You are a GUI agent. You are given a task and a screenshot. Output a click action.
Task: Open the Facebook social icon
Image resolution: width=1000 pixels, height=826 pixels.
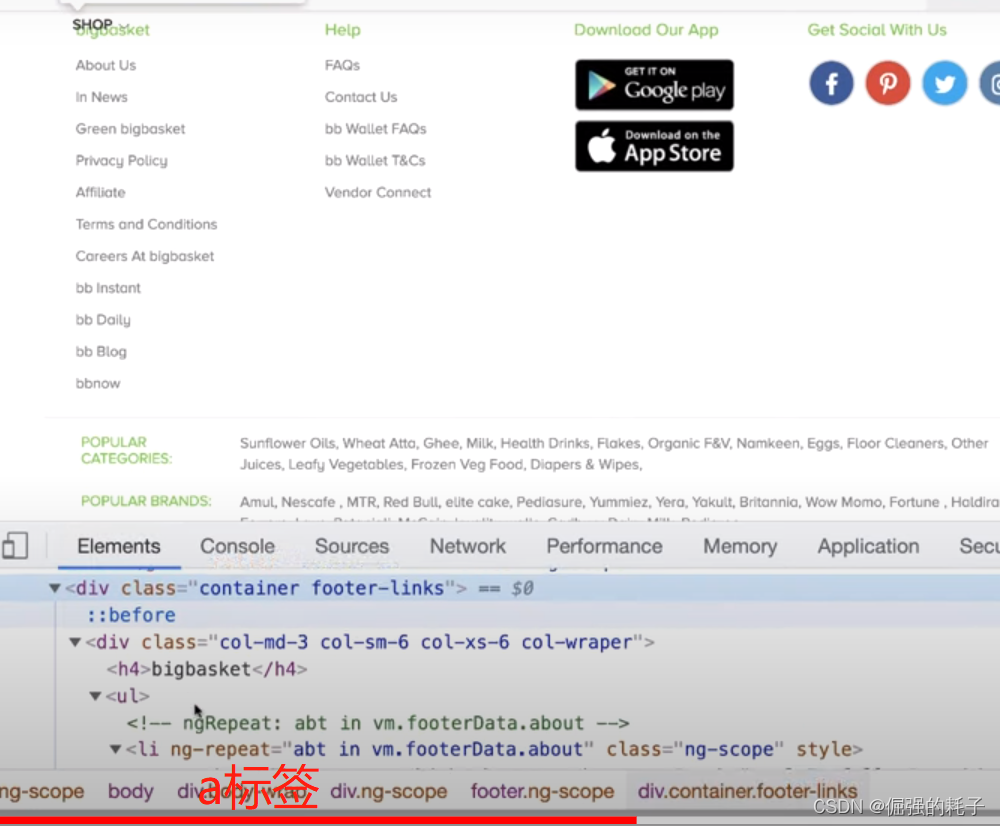[x=831, y=84]
